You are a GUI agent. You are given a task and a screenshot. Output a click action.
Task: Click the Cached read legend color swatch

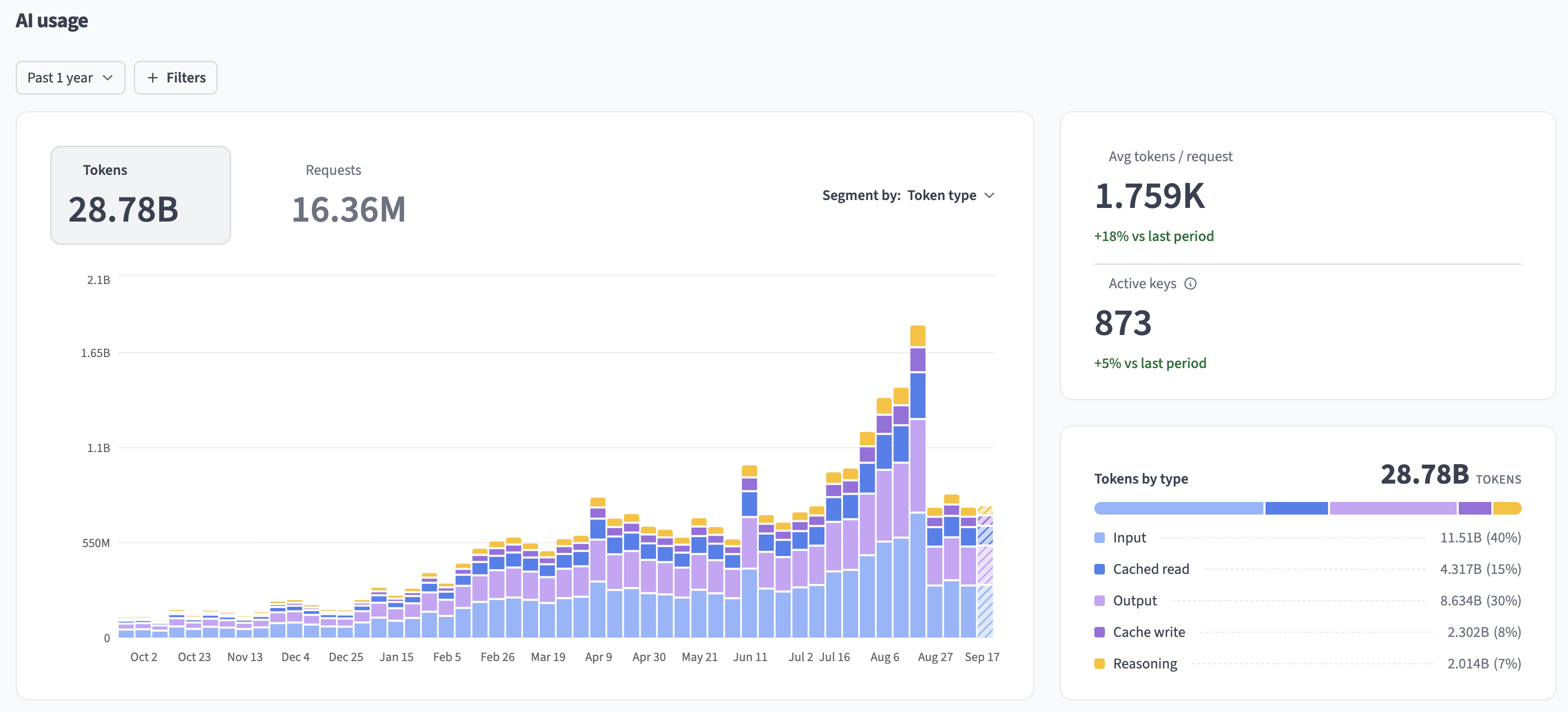point(1099,569)
